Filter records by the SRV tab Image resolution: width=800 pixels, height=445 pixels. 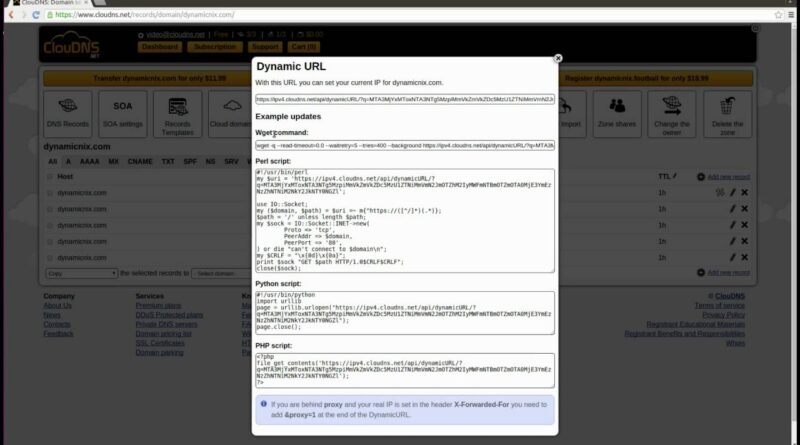(x=231, y=161)
